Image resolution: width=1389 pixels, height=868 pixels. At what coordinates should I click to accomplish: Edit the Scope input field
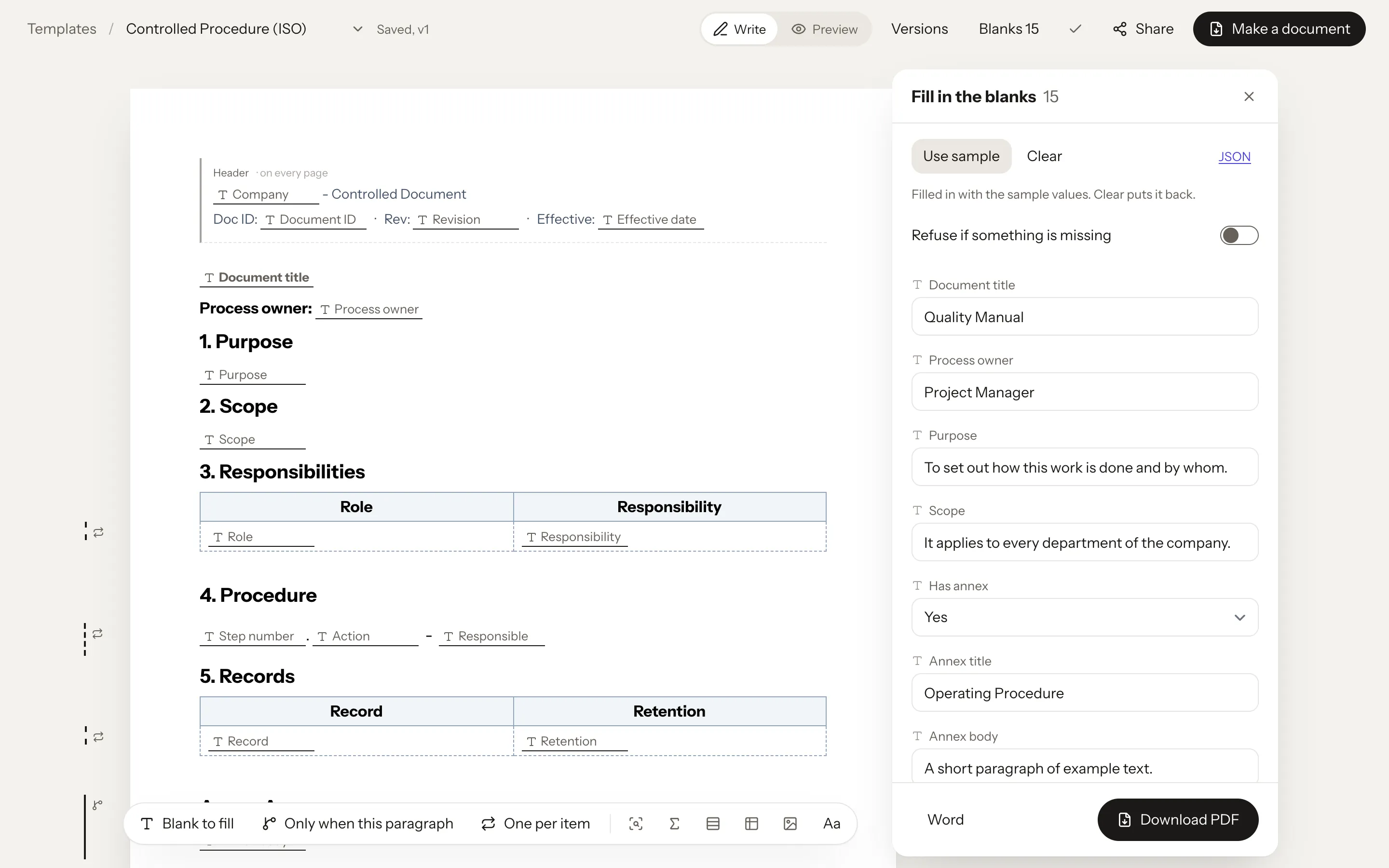[1084, 542]
